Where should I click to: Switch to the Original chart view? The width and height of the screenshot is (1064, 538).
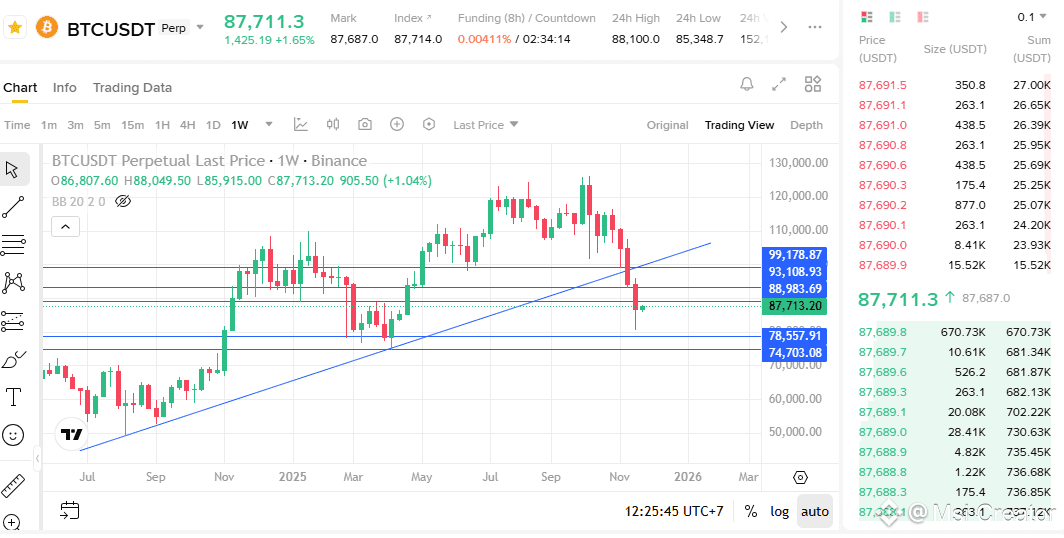coord(667,125)
